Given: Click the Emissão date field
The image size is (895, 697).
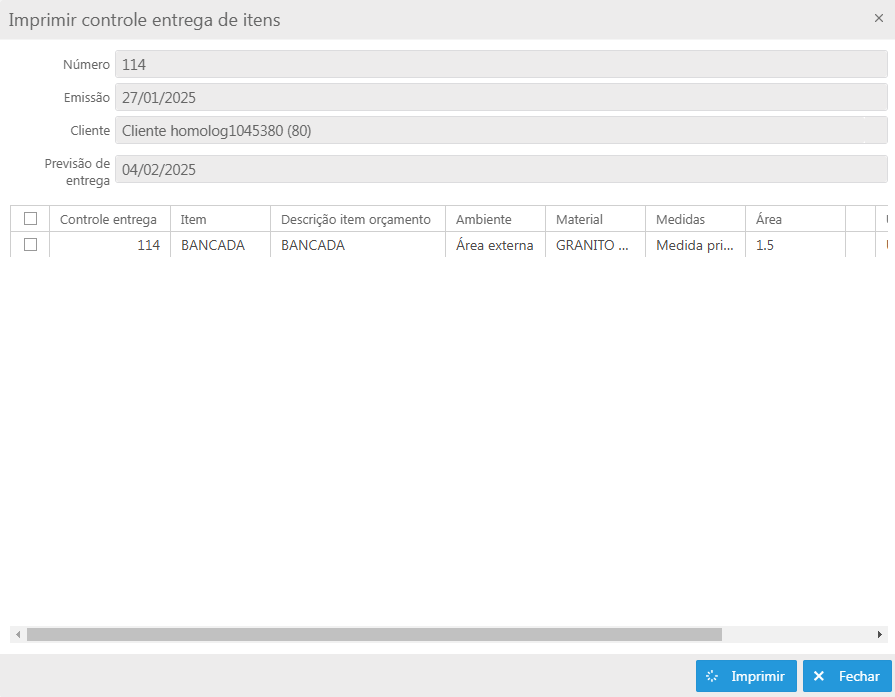Looking at the screenshot, I should point(500,97).
